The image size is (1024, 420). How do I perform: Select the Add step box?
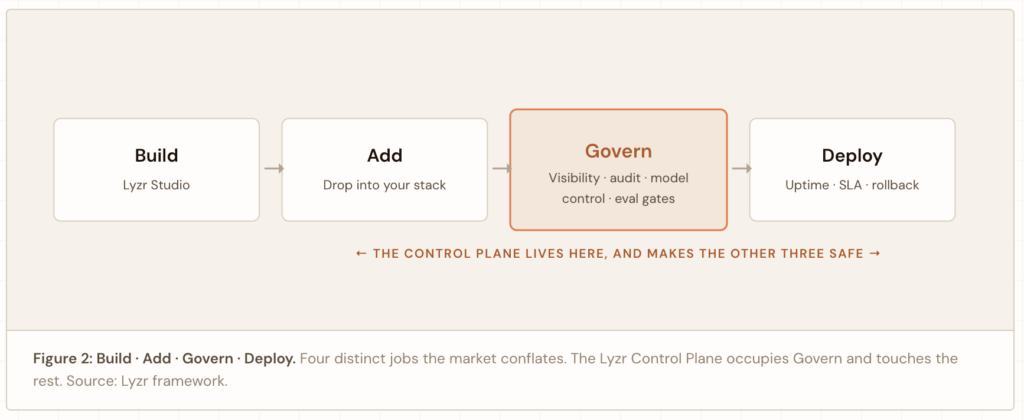385,170
